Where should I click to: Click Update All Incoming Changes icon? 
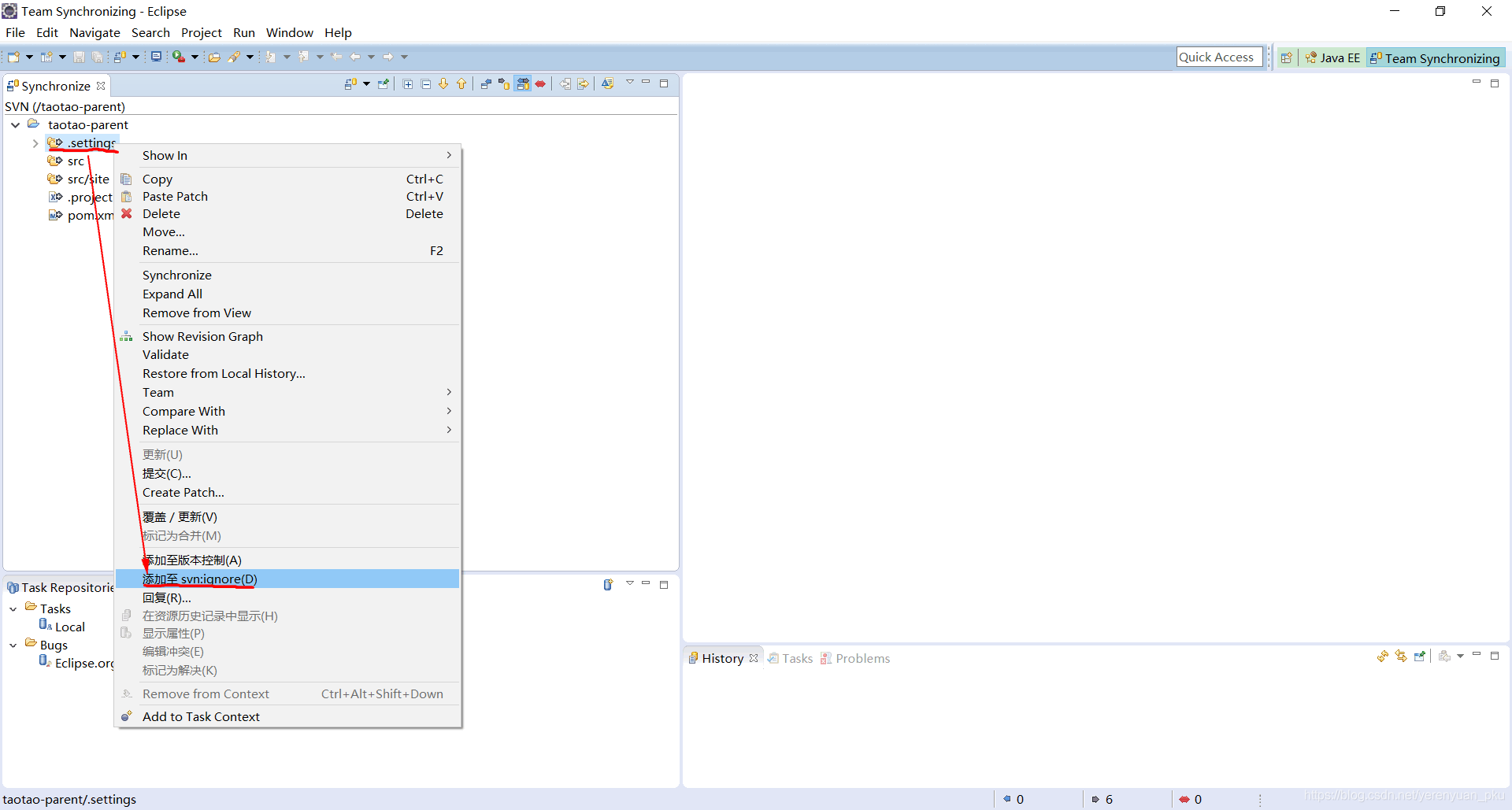pyautogui.click(x=565, y=84)
